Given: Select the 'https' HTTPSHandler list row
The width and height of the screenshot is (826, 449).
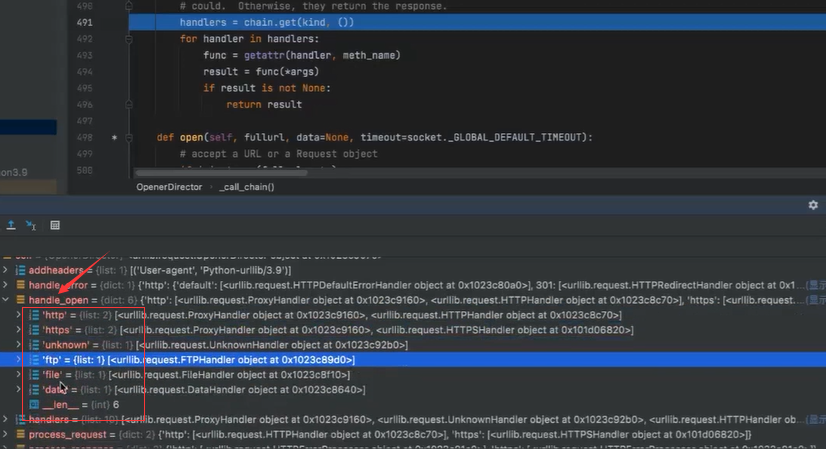Looking at the screenshot, I should click(413, 329).
